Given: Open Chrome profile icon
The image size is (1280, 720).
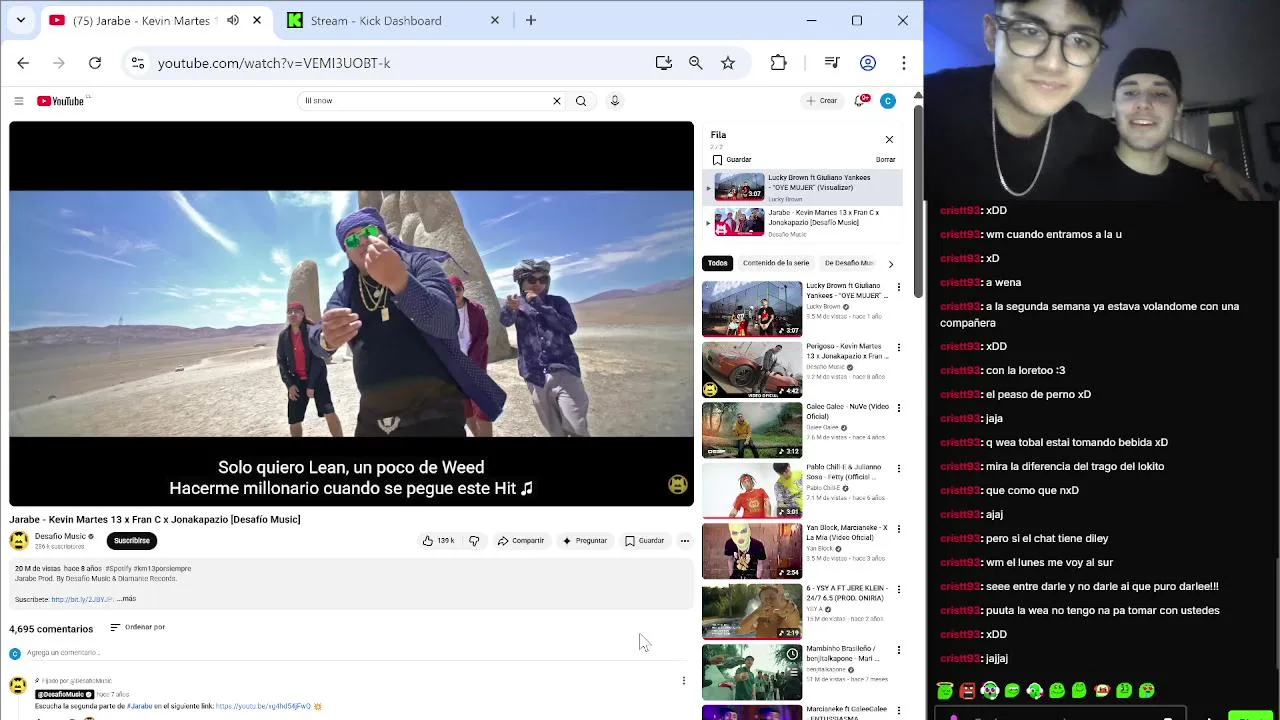Looking at the screenshot, I should click(868, 63).
